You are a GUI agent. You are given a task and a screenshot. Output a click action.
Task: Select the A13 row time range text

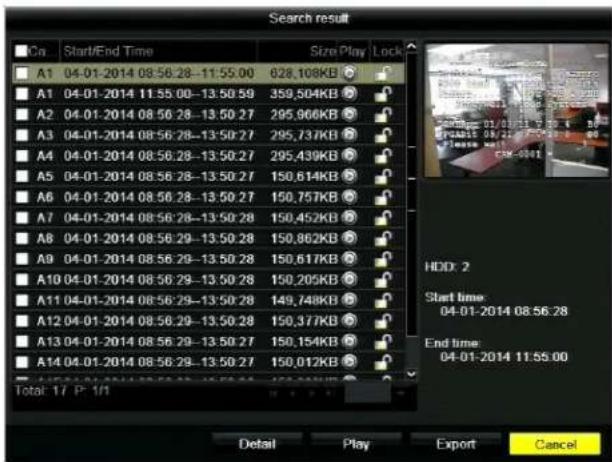pyautogui.click(x=159, y=342)
